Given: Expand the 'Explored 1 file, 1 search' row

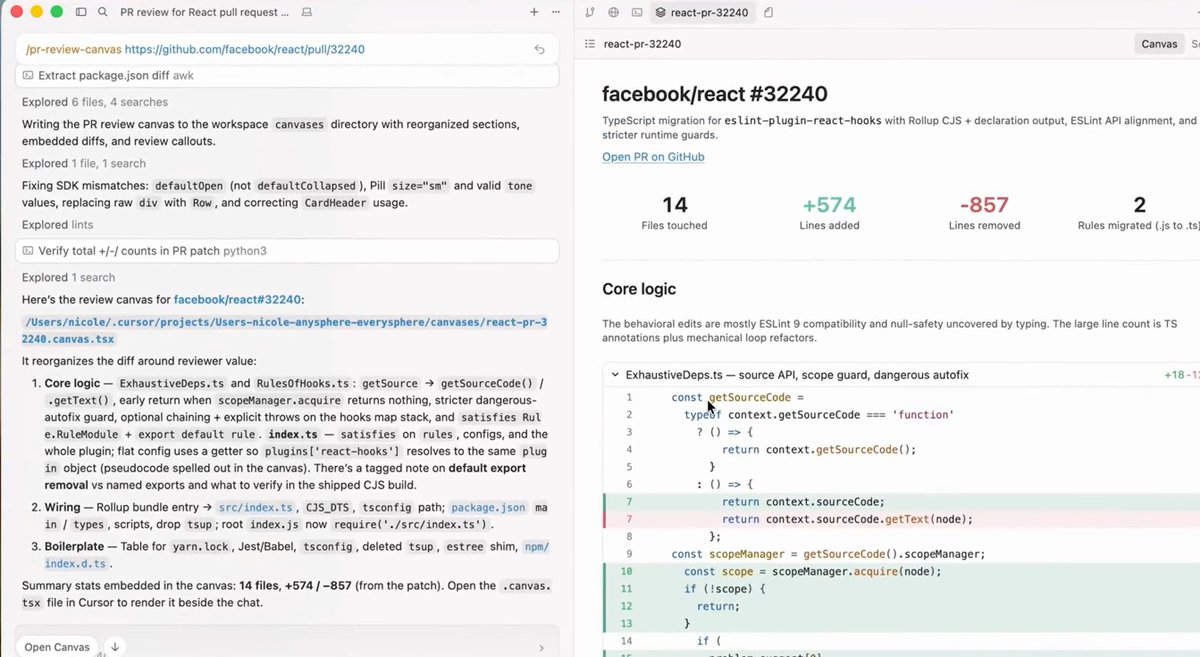Looking at the screenshot, I should point(84,163).
